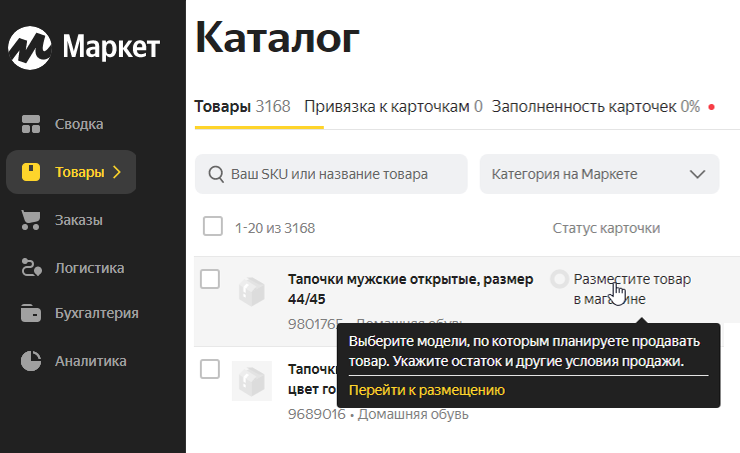Open the Бухгалтерия wallet icon
This screenshot has height=453, width=740.
(31, 314)
